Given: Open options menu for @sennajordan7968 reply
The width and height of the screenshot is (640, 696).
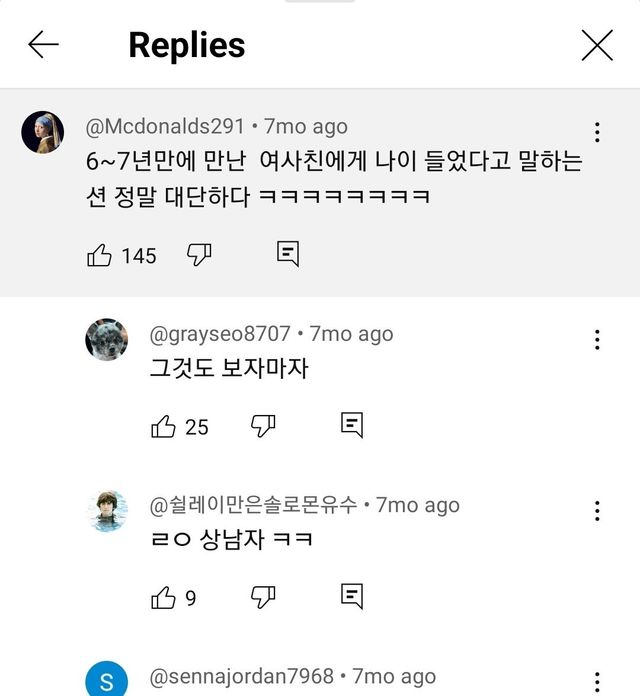Looking at the screenshot, I should point(597,681).
